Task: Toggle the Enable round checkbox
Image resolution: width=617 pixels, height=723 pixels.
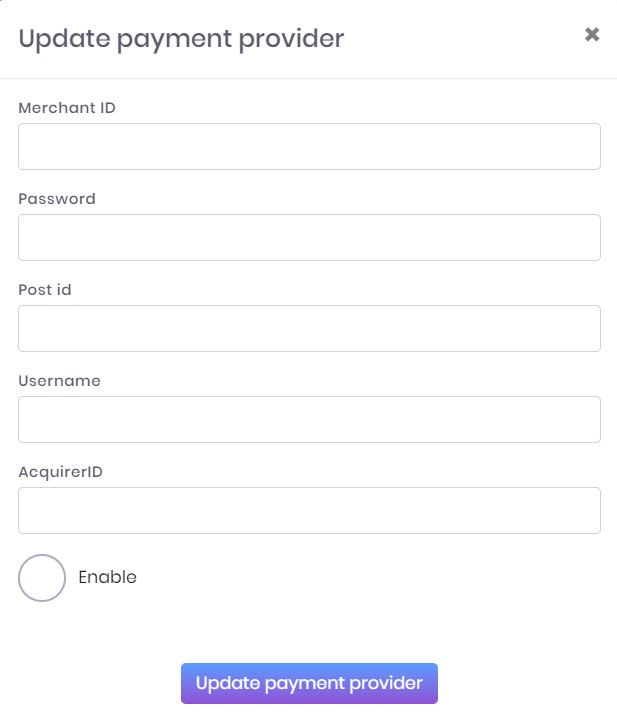Action: pyautogui.click(x=42, y=577)
